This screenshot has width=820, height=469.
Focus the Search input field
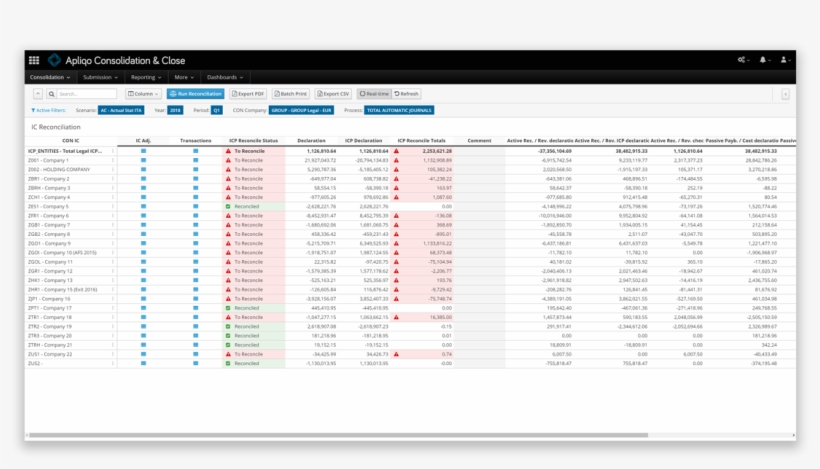tap(86, 94)
